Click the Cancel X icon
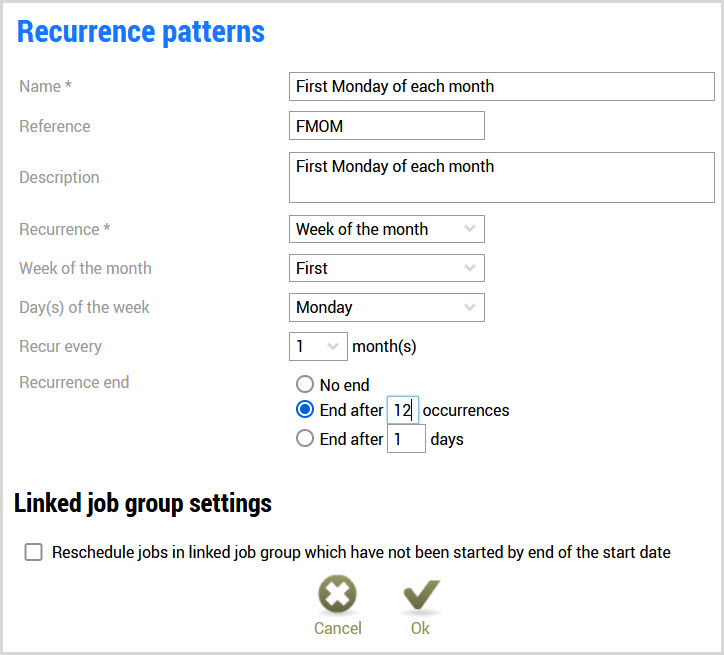Viewport: 724px width, 655px height. pos(338,596)
